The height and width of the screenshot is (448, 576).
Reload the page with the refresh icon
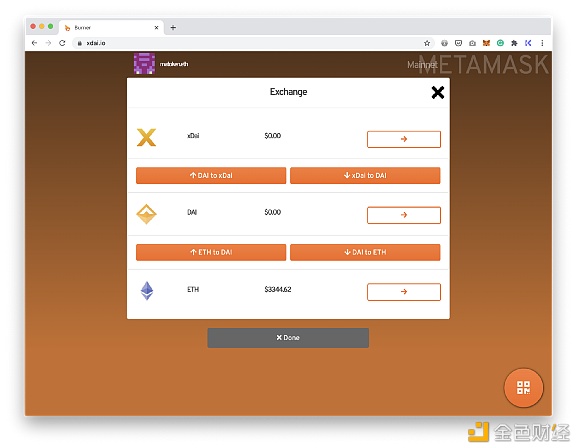tap(62, 43)
